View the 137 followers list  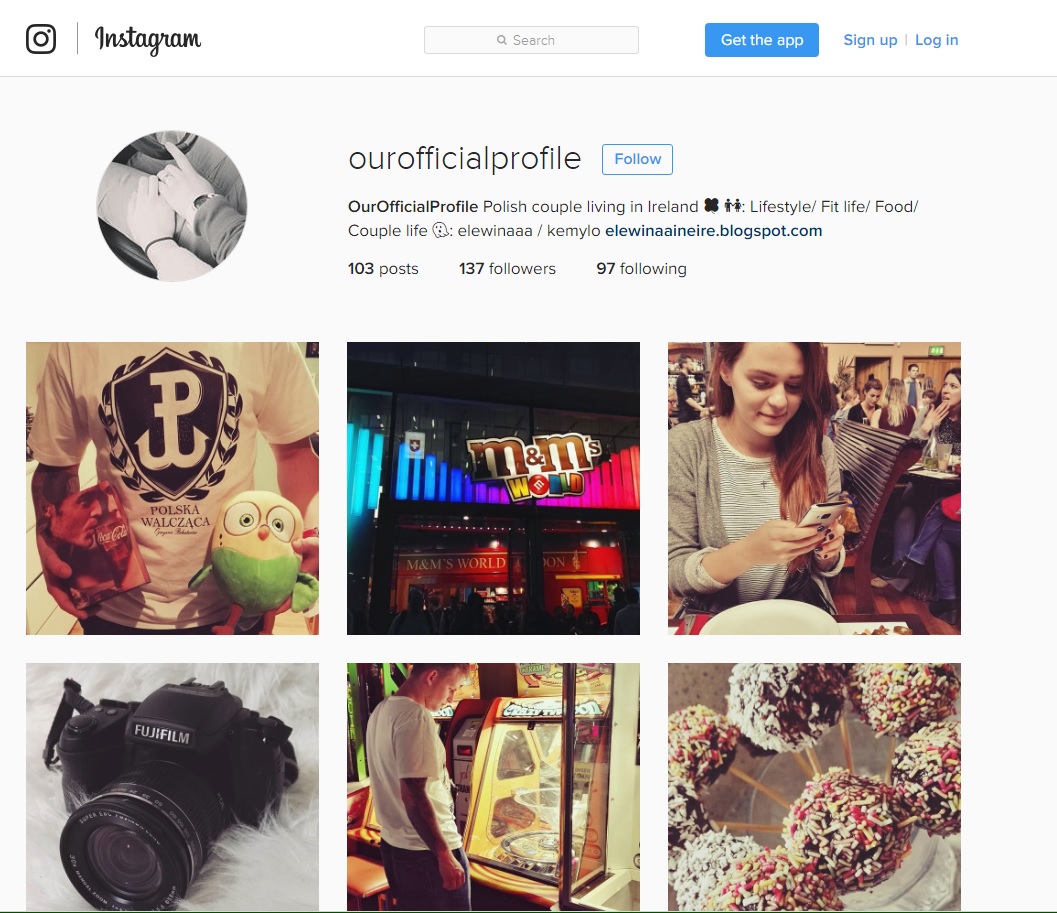point(507,268)
